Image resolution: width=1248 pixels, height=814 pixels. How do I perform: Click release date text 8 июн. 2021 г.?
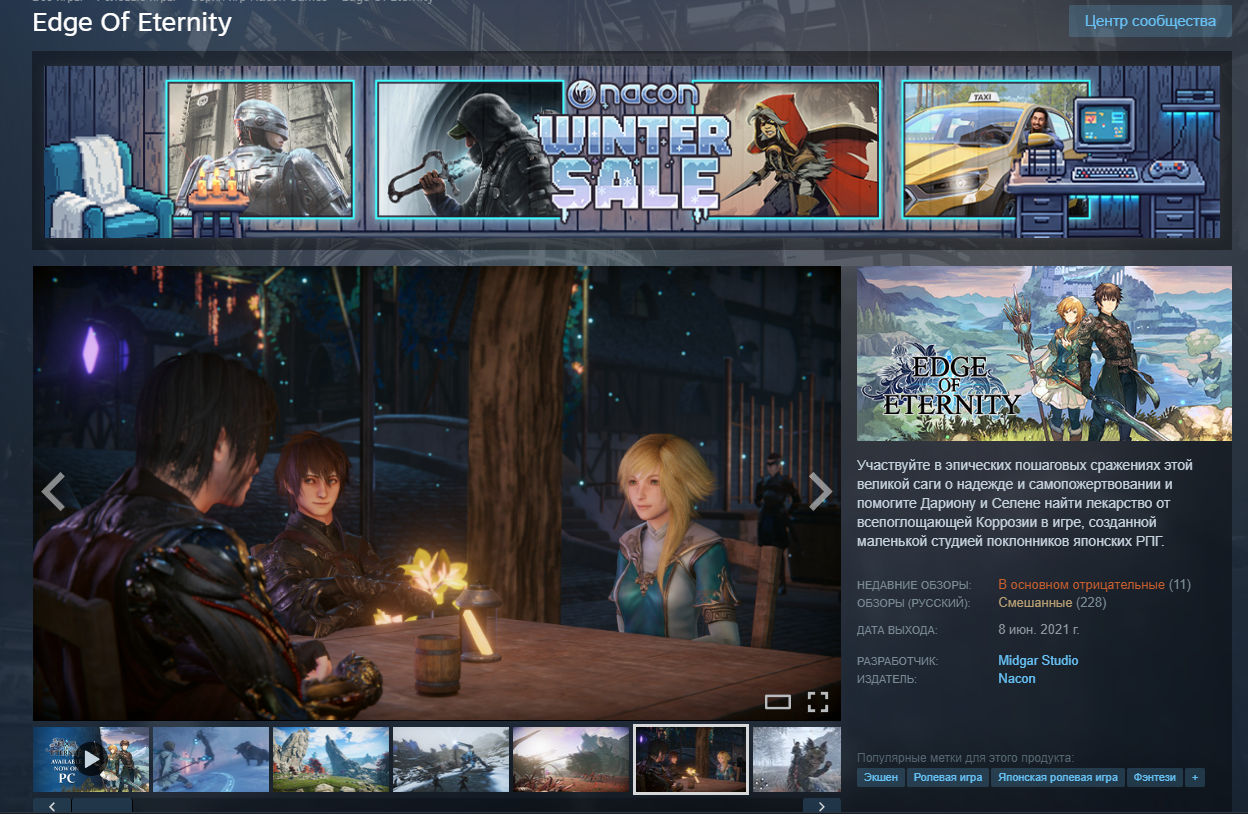1039,631
